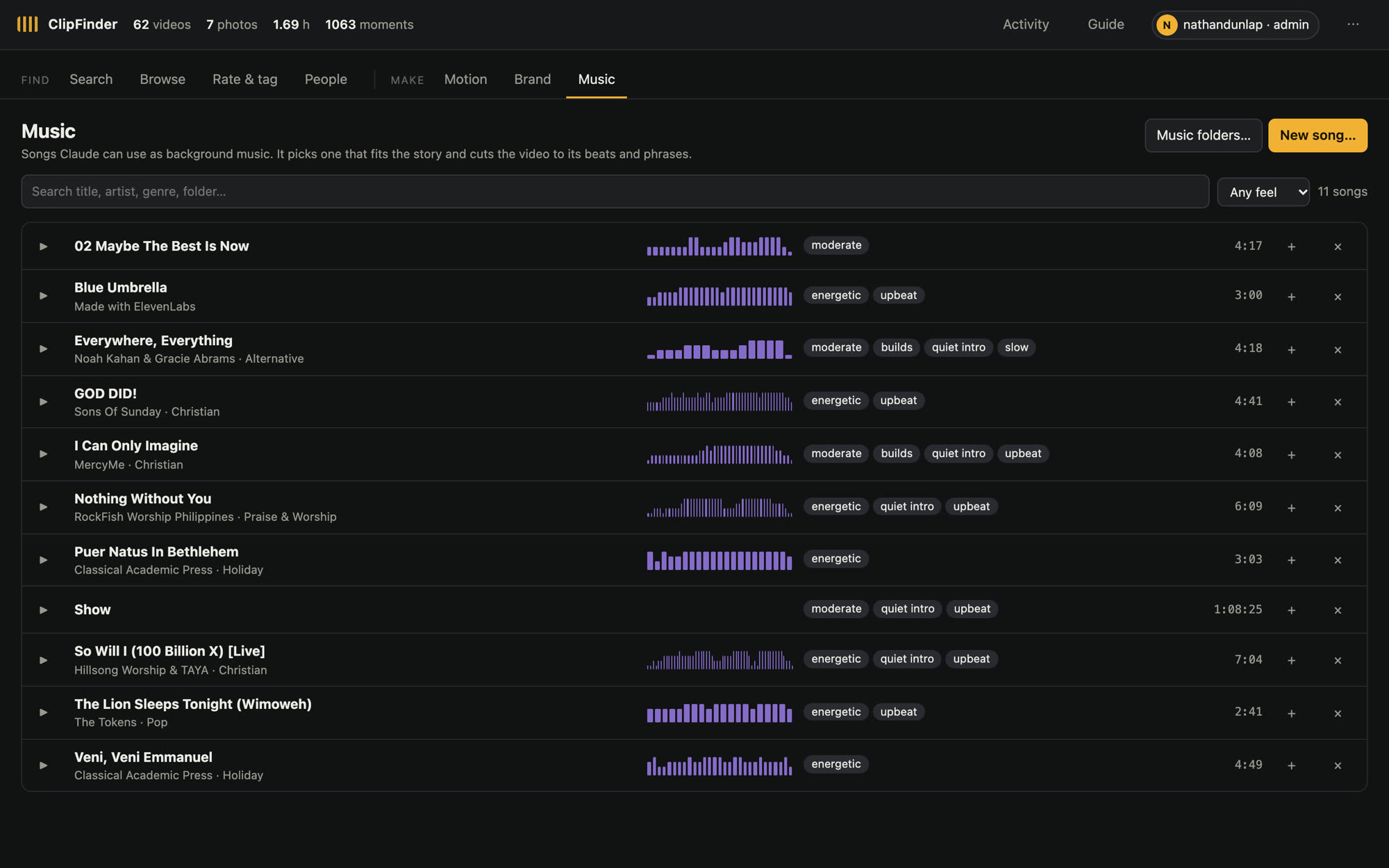Click the waveform of The Lion Sleeps Tonight
This screenshot has width=1389, height=868.
pyautogui.click(x=720, y=712)
